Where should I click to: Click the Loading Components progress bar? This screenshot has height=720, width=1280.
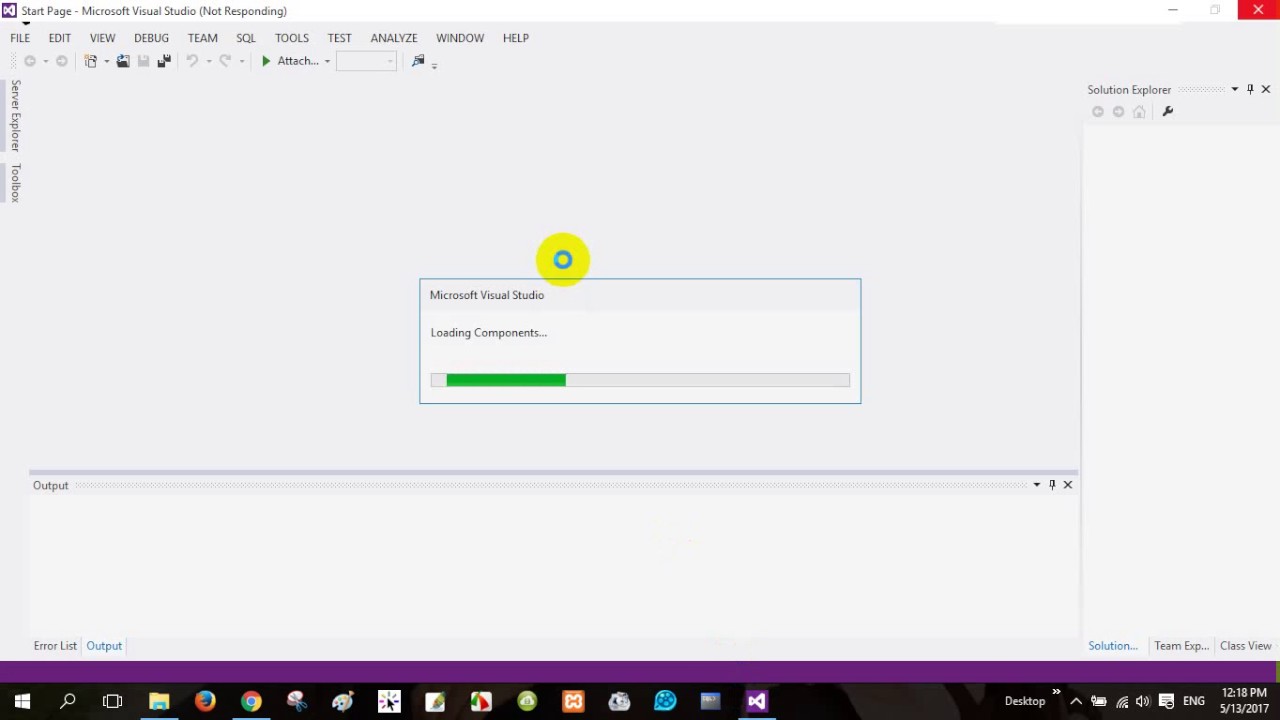[x=640, y=380]
